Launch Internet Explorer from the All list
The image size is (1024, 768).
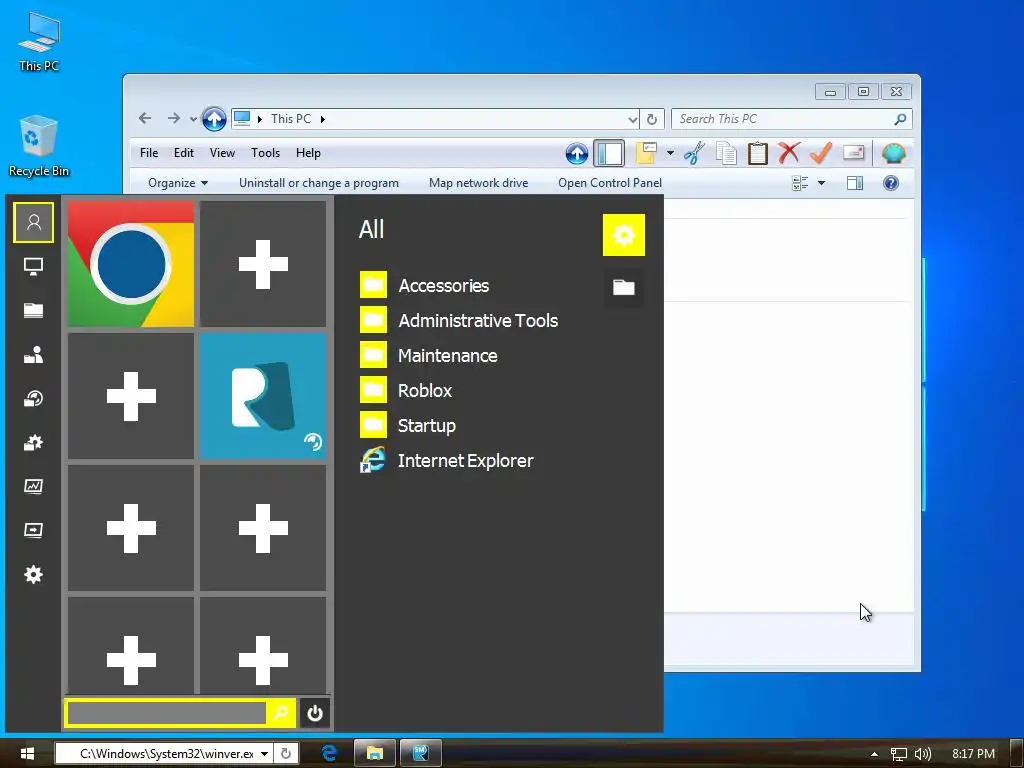447,461
